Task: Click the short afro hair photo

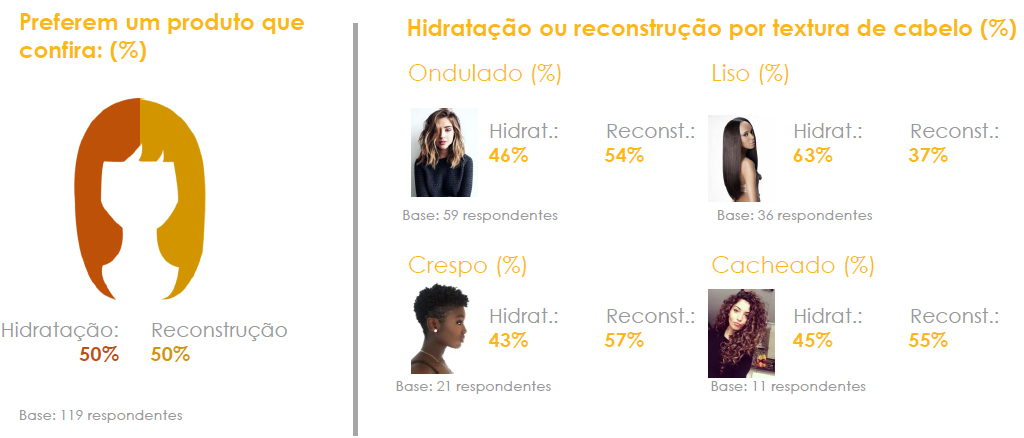Action: coord(444,331)
